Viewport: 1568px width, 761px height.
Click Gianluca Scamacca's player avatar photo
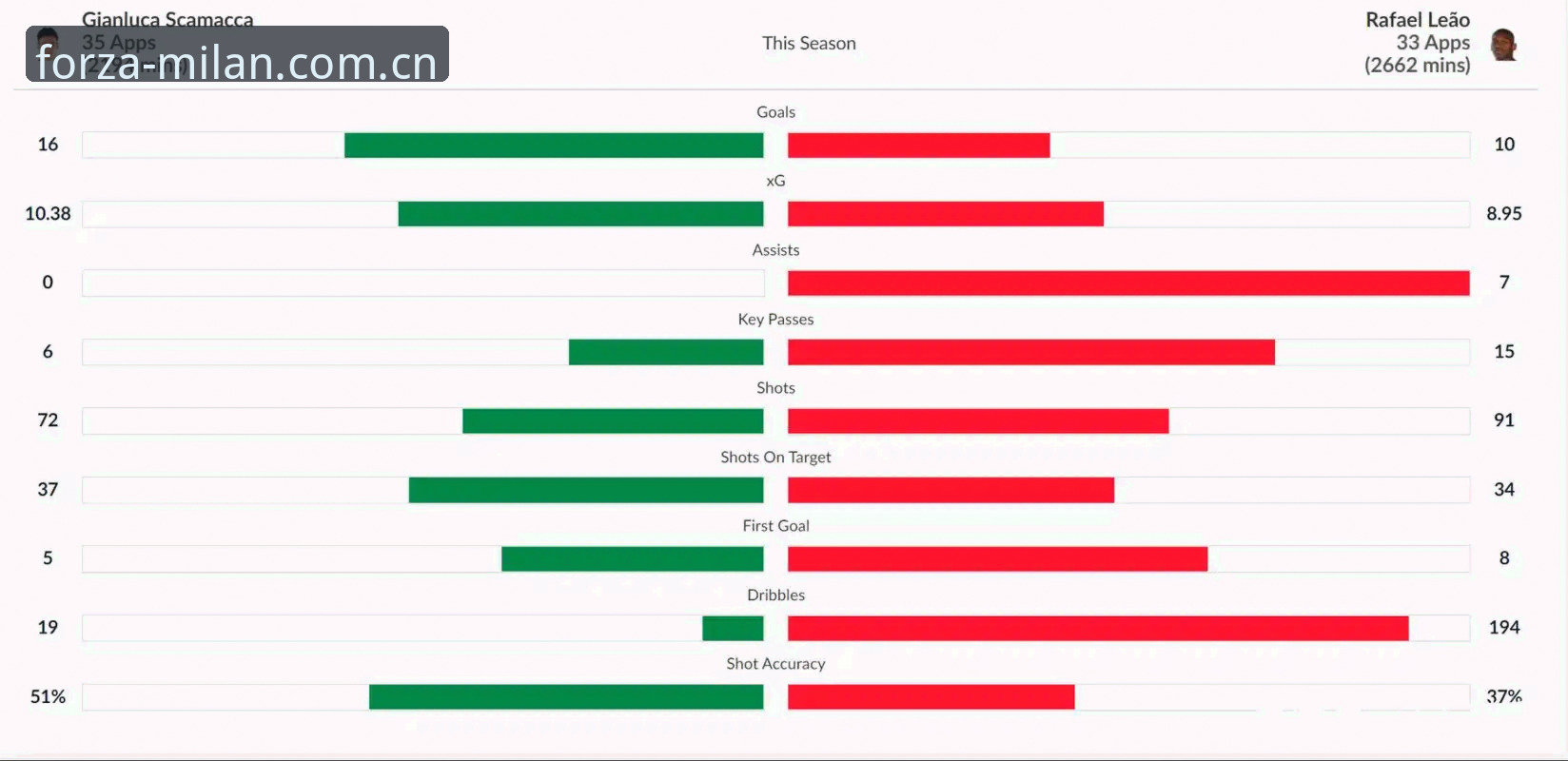click(x=47, y=43)
